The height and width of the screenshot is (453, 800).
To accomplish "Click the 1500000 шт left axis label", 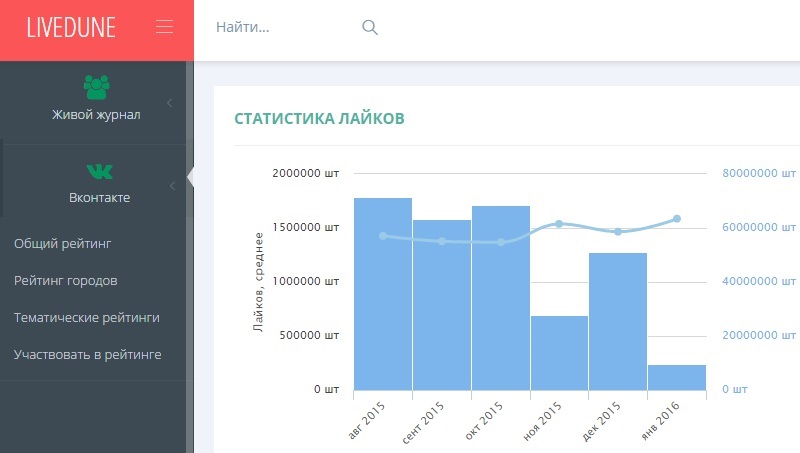I will click(x=306, y=228).
